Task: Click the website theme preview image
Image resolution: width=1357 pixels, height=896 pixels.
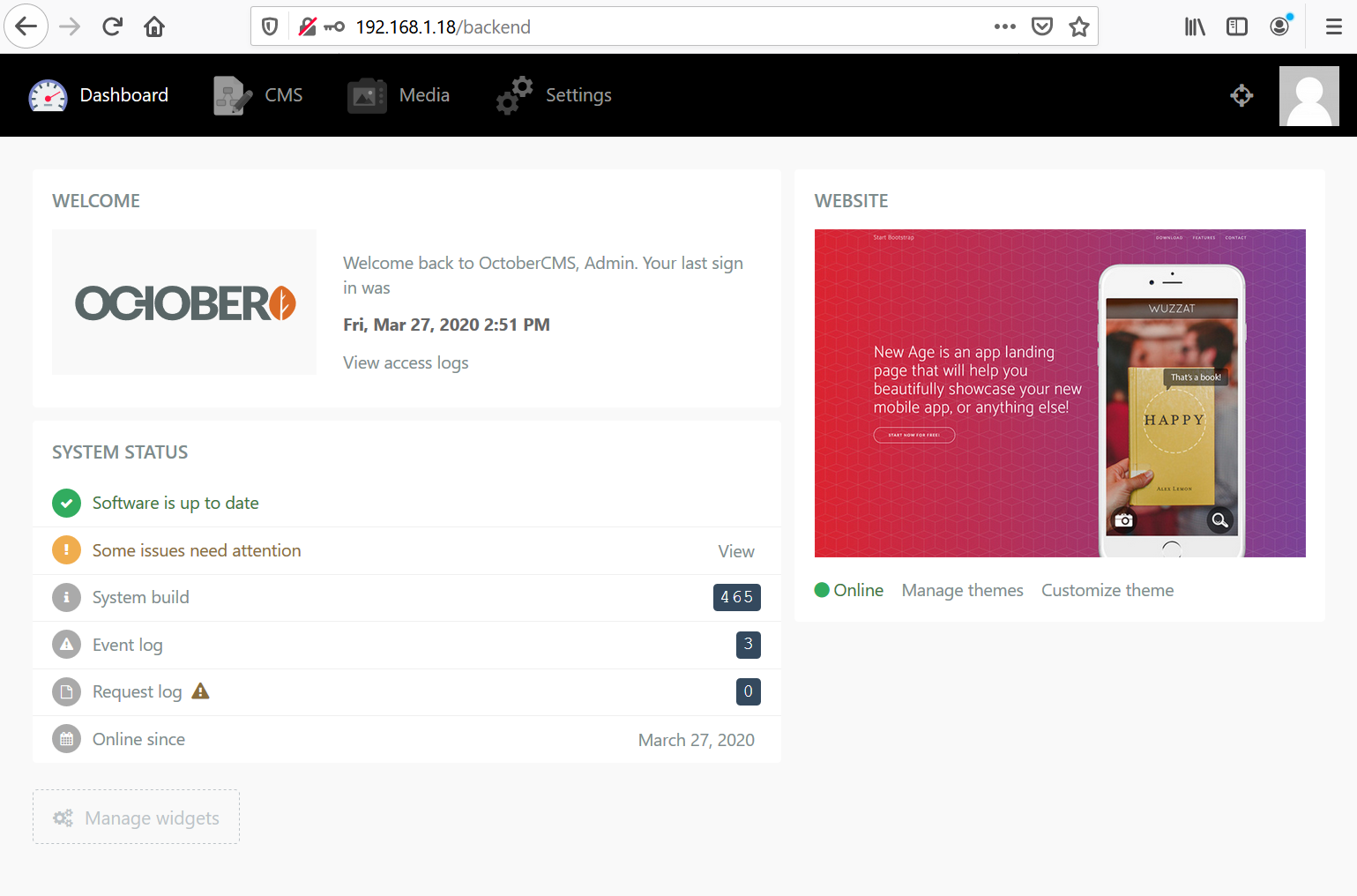Action: point(1059,393)
